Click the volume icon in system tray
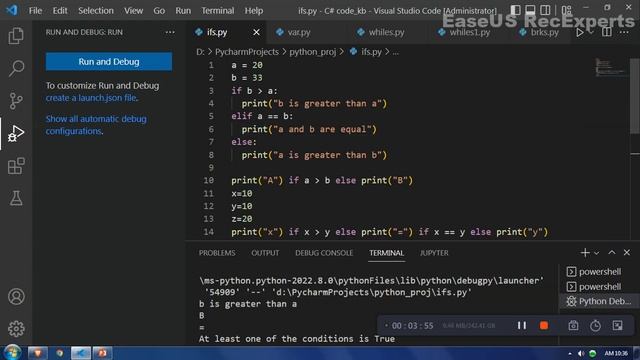This screenshot has height=360, width=640. point(581,353)
